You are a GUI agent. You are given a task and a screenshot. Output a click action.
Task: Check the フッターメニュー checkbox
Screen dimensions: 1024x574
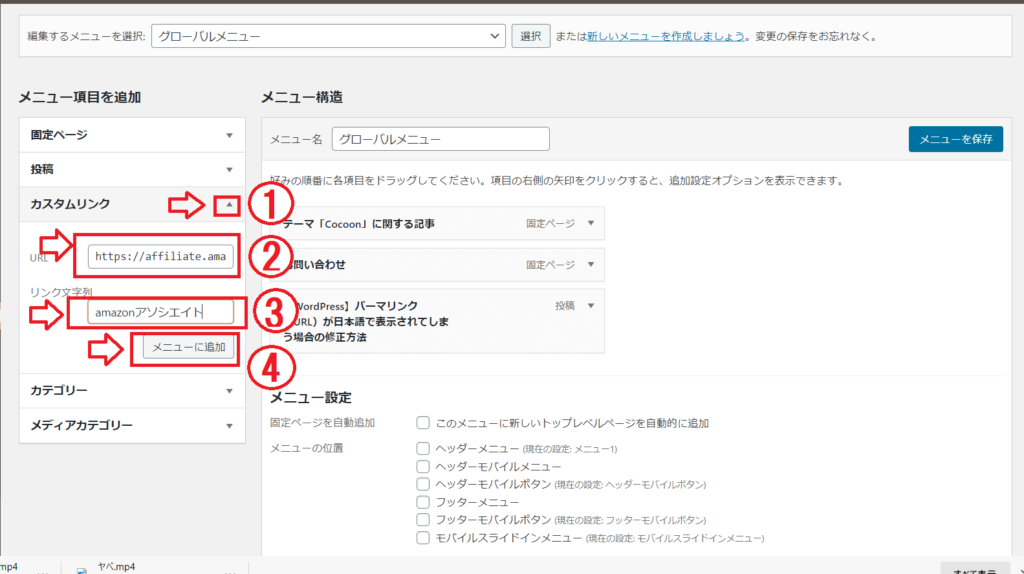[x=423, y=502]
